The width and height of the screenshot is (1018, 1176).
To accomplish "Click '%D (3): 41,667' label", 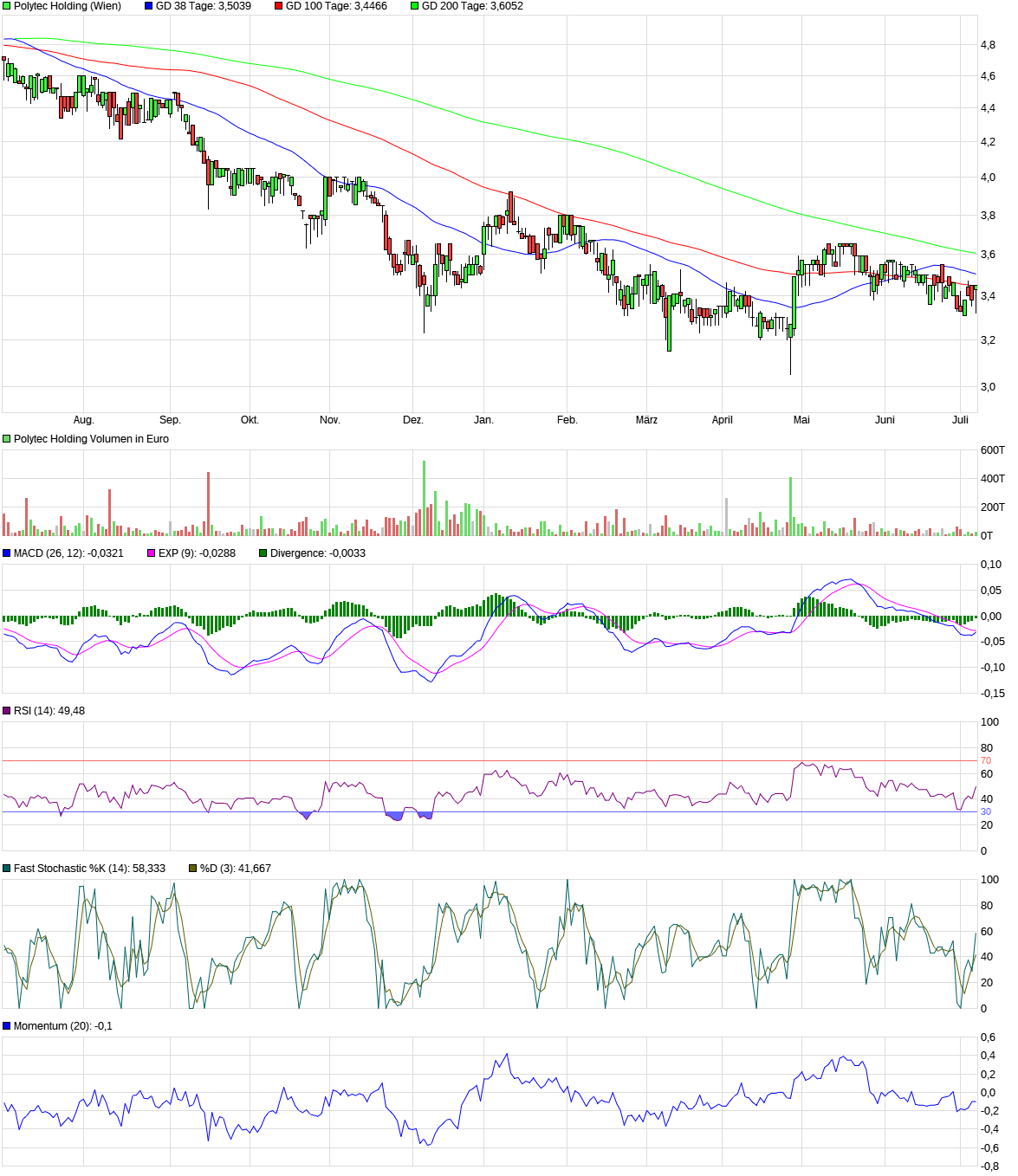I will point(236,869).
